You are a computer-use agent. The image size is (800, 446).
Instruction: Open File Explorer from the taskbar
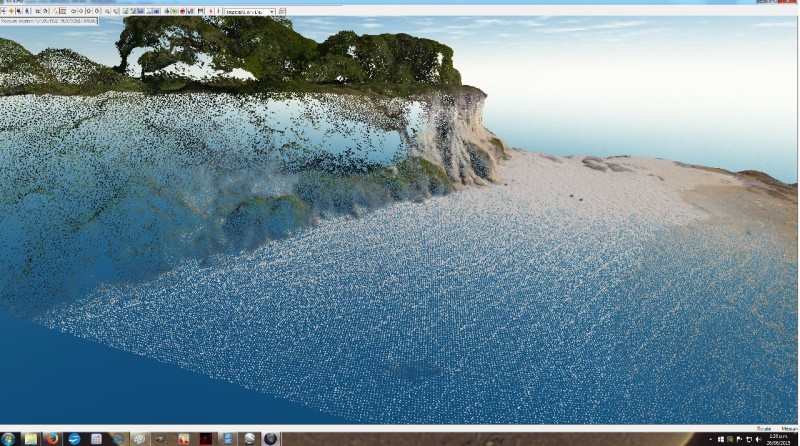30,439
